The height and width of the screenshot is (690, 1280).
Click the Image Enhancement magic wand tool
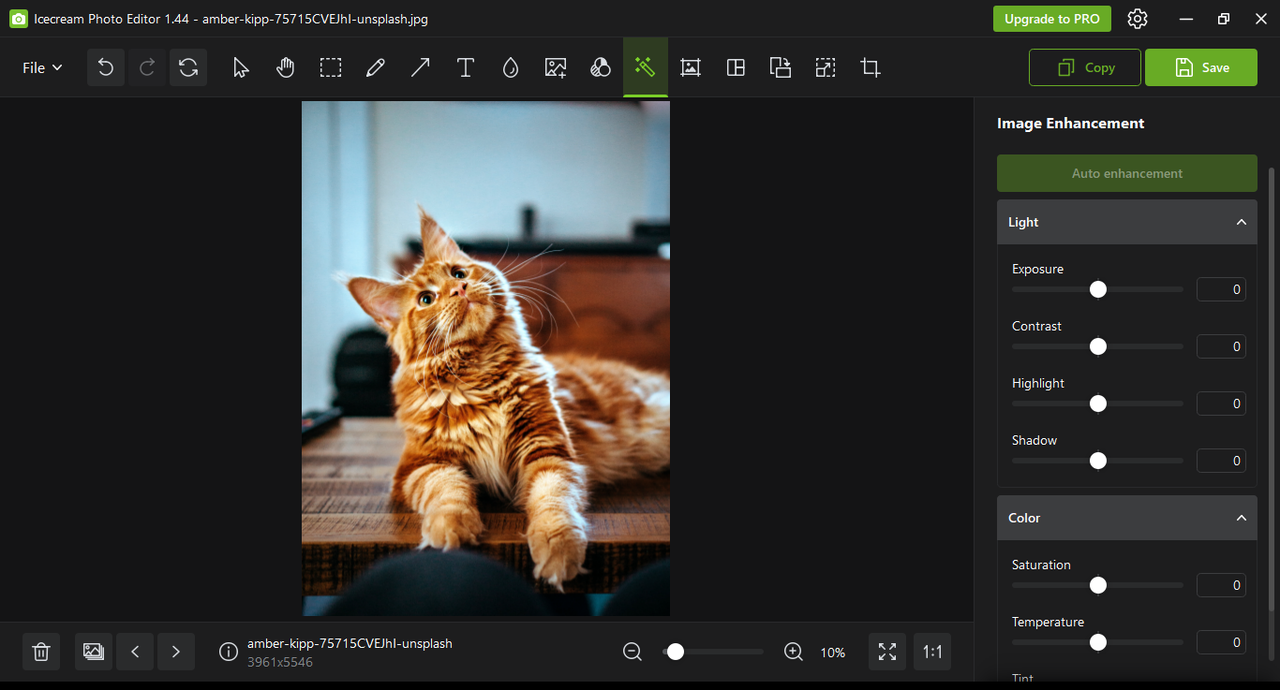click(645, 67)
